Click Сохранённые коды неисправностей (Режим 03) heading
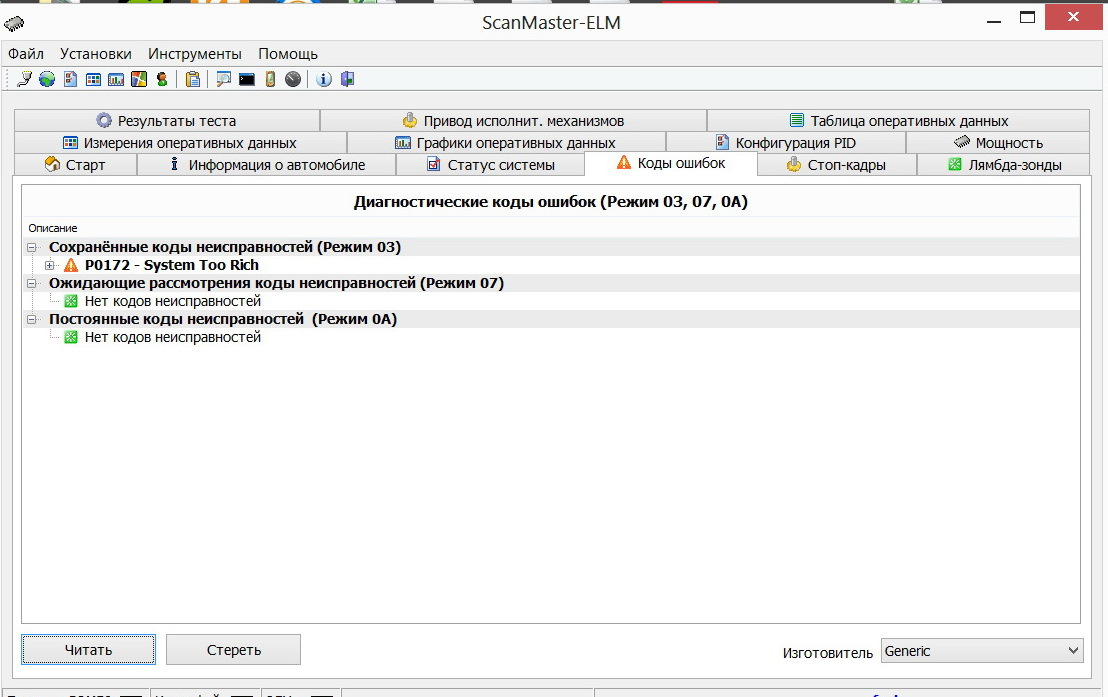Image resolution: width=1108 pixels, height=697 pixels. click(x=225, y=247)
